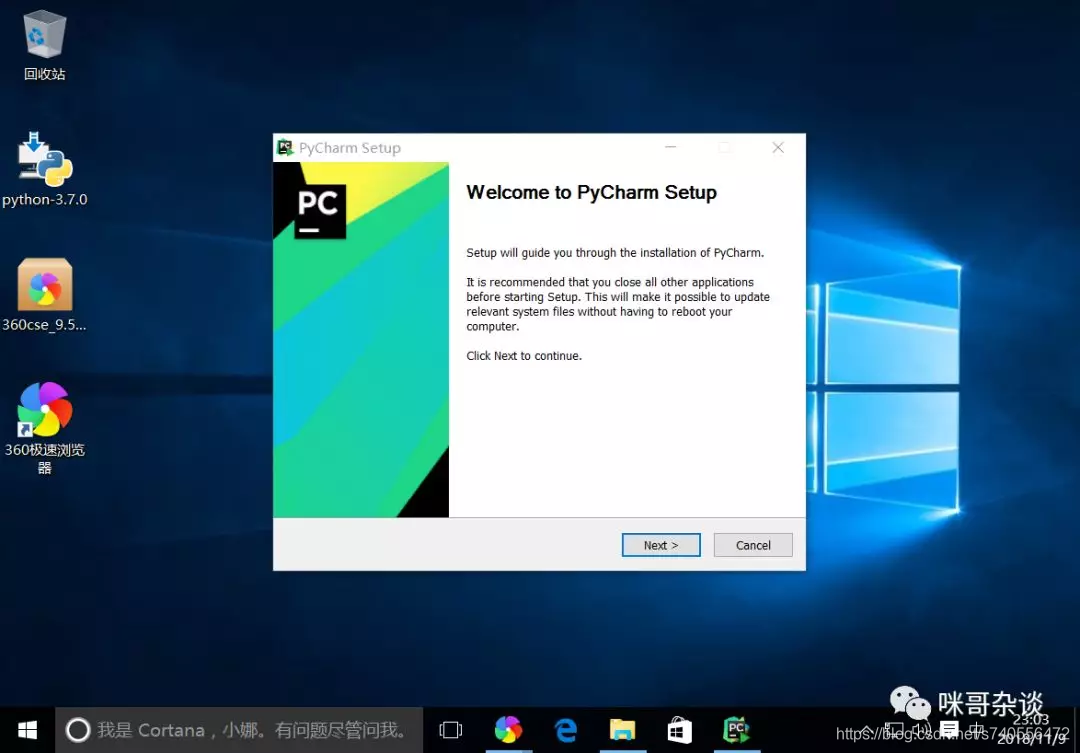Image resolution: width=1080 pixels, height=753 pixels.
Task: Close the PyCharm Setup window
Action: click(778, 147)
